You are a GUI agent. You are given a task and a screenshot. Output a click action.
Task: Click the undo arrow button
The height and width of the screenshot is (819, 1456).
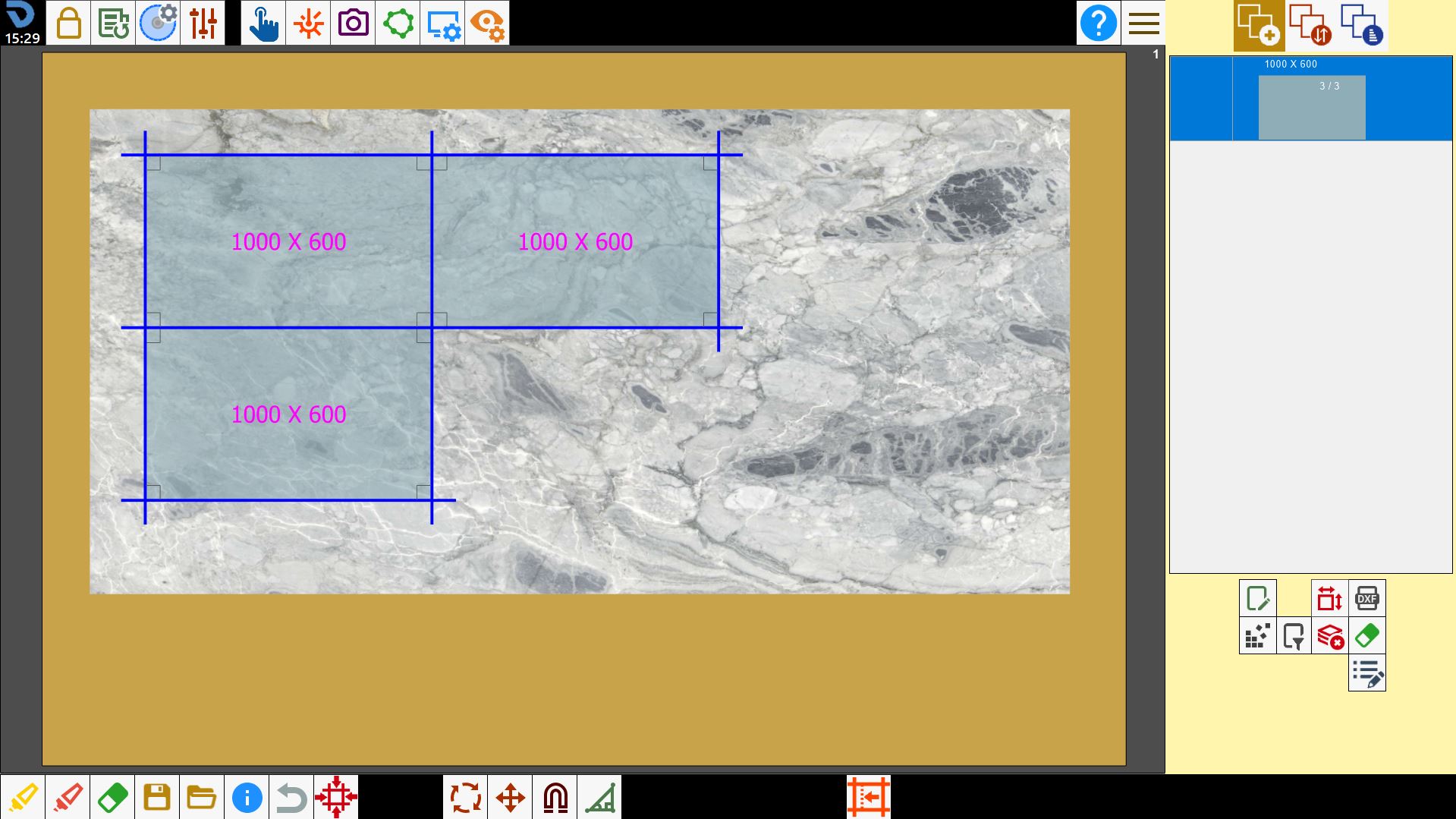point(291,797)
